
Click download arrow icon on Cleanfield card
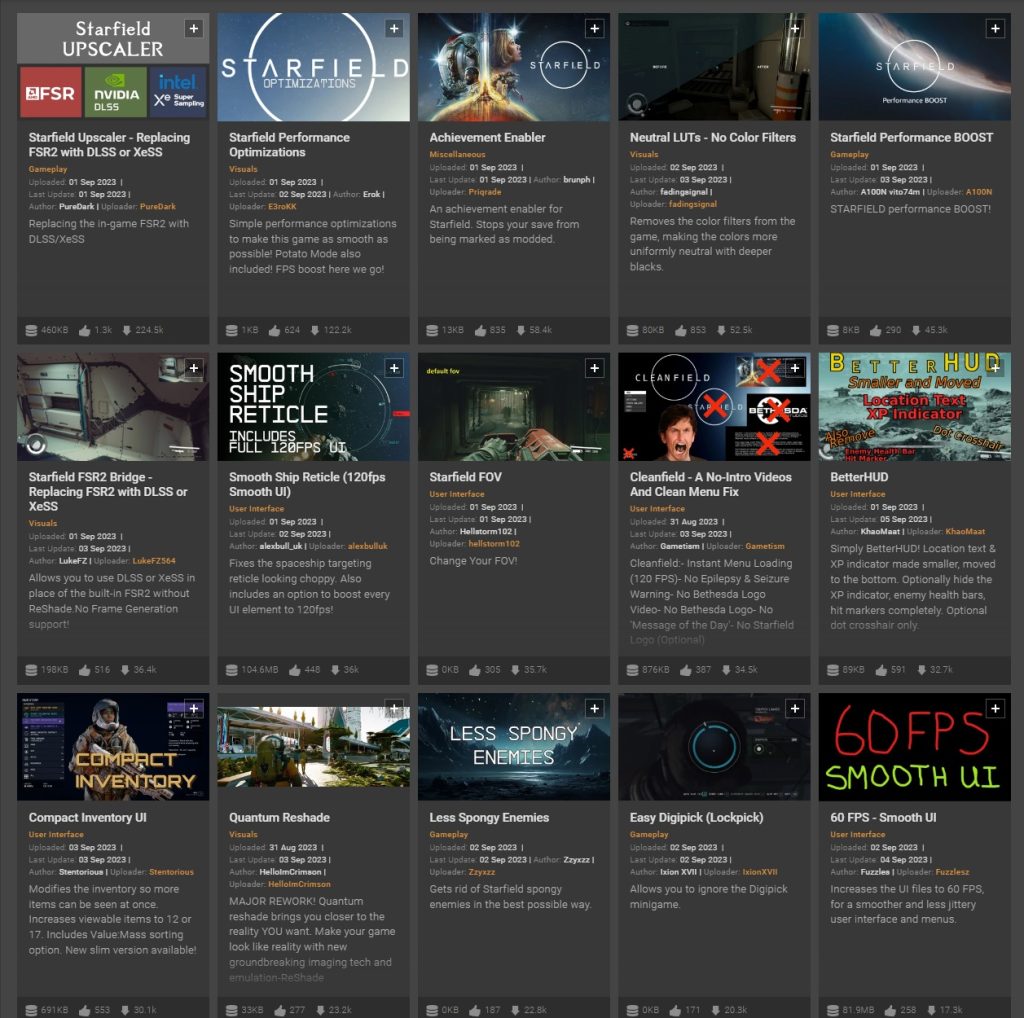pos(726,670)
